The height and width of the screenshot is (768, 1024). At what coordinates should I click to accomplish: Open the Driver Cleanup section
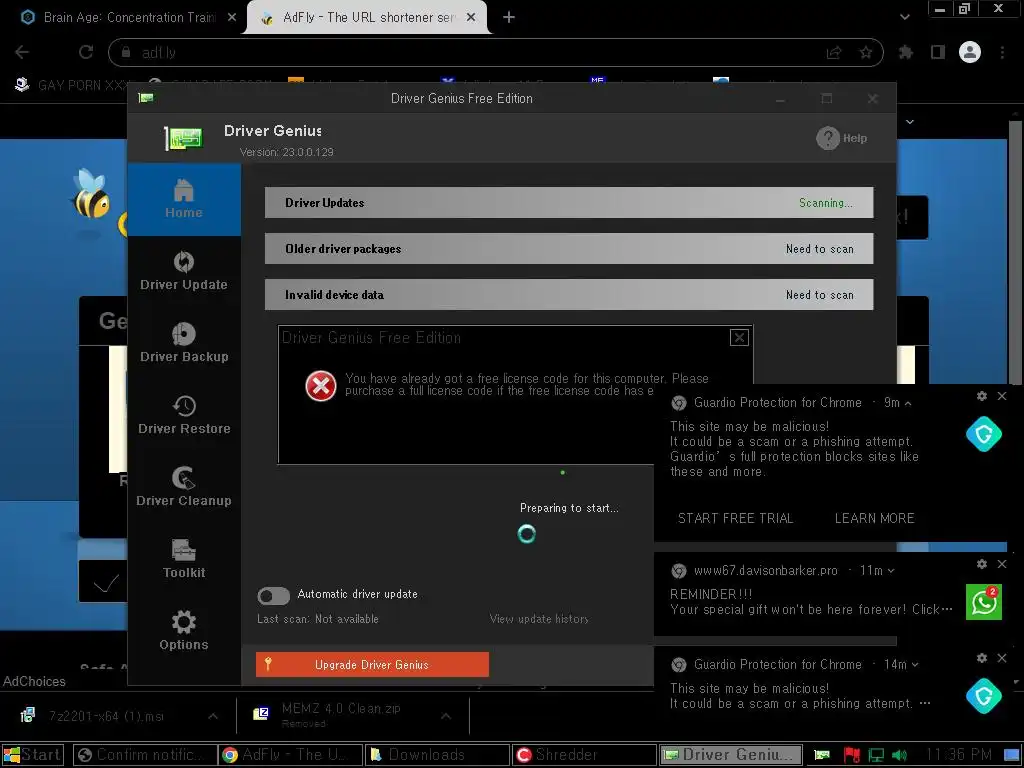[x=184, y=487]
